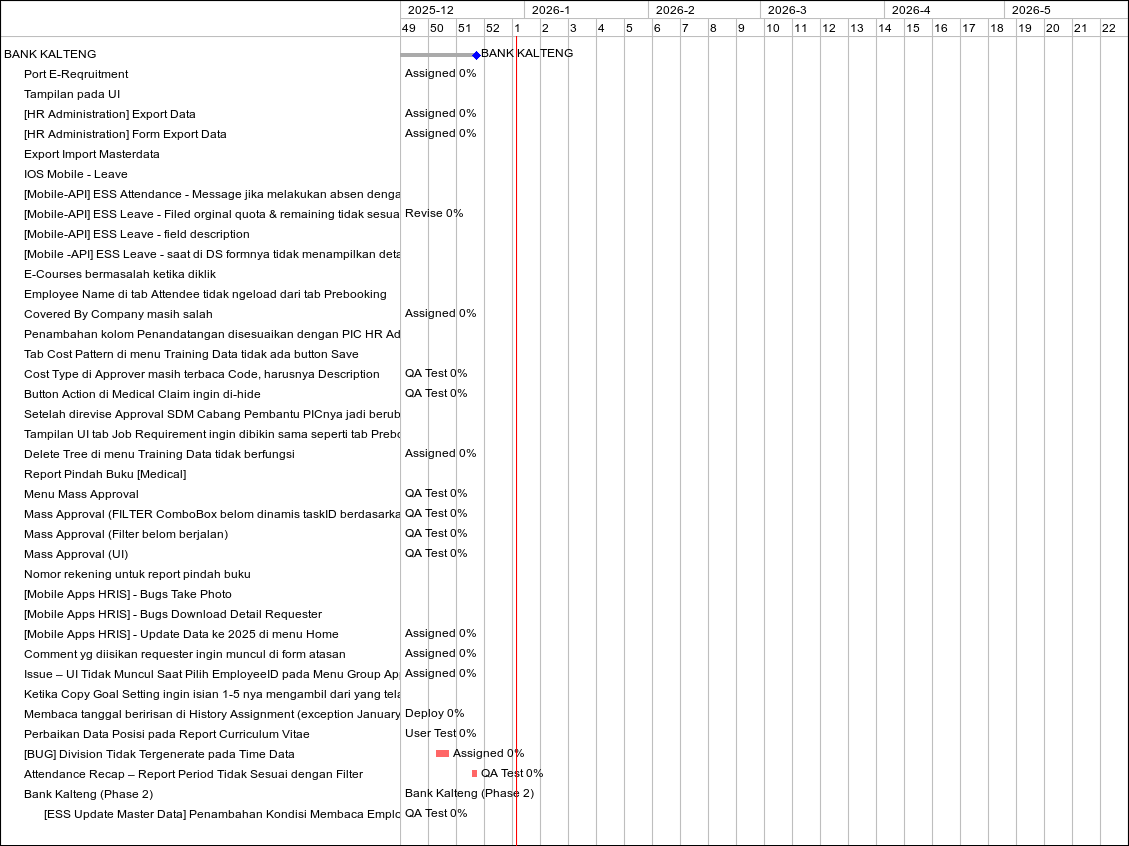Image resolution: width=1129 pixels, height=846 pixels.
Task: Click the 2026-5 month header
Action: [x=1031, y=10]
